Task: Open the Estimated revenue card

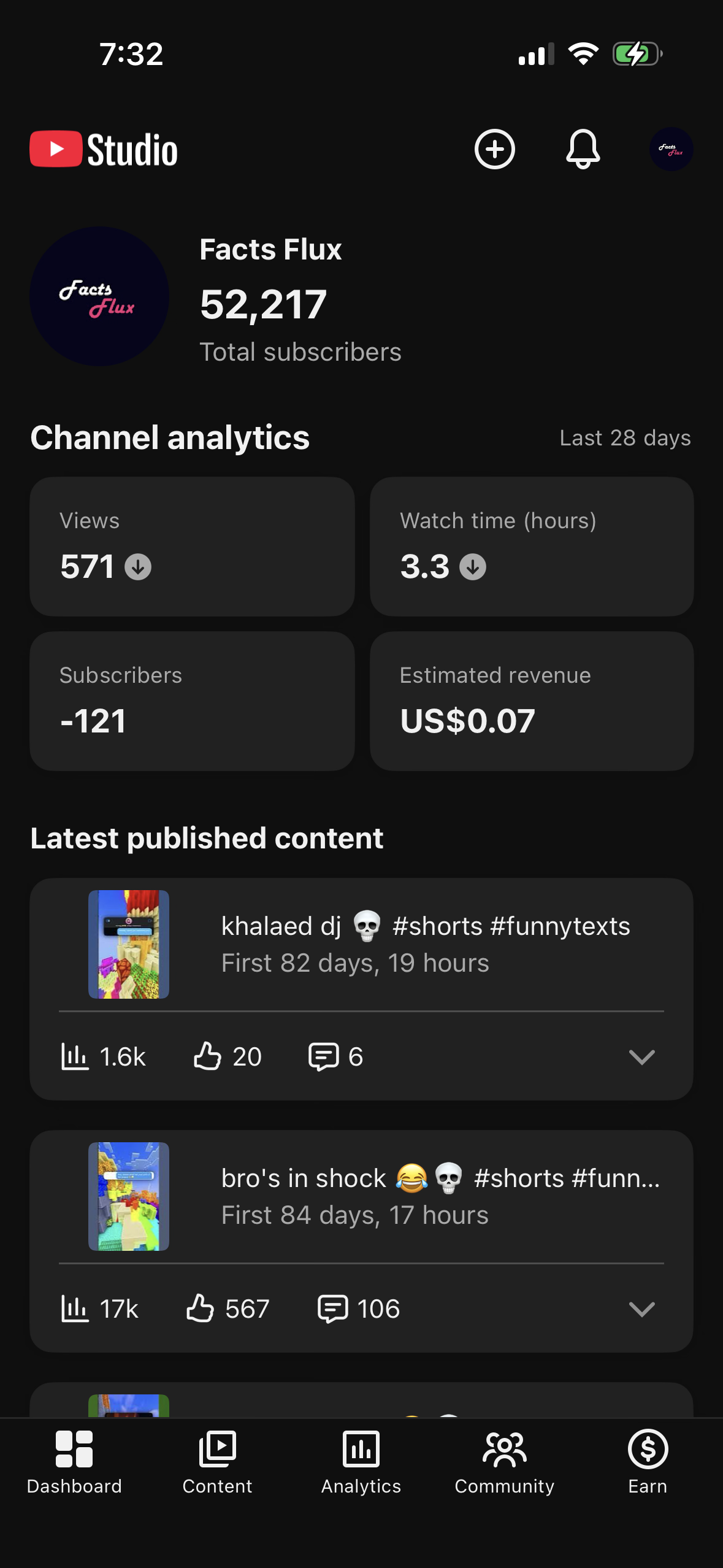Action: (x=532, y=701)
